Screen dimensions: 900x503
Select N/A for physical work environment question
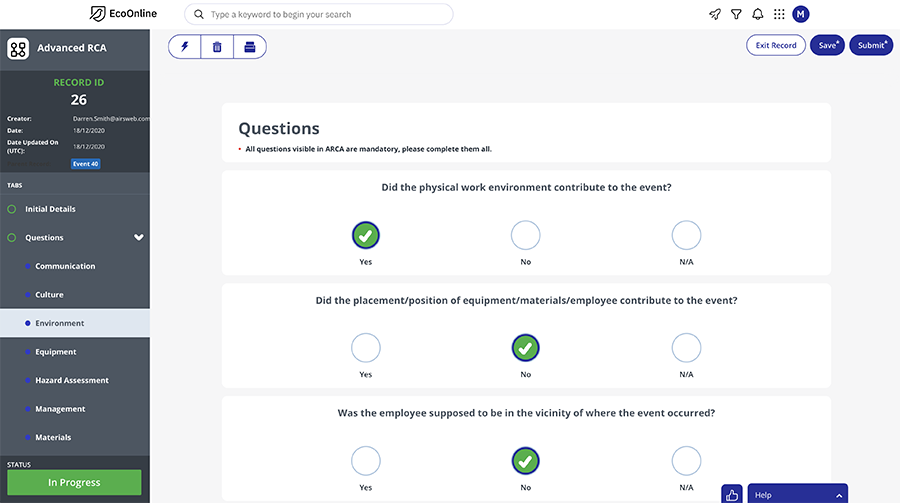click(x=686, y=236)
